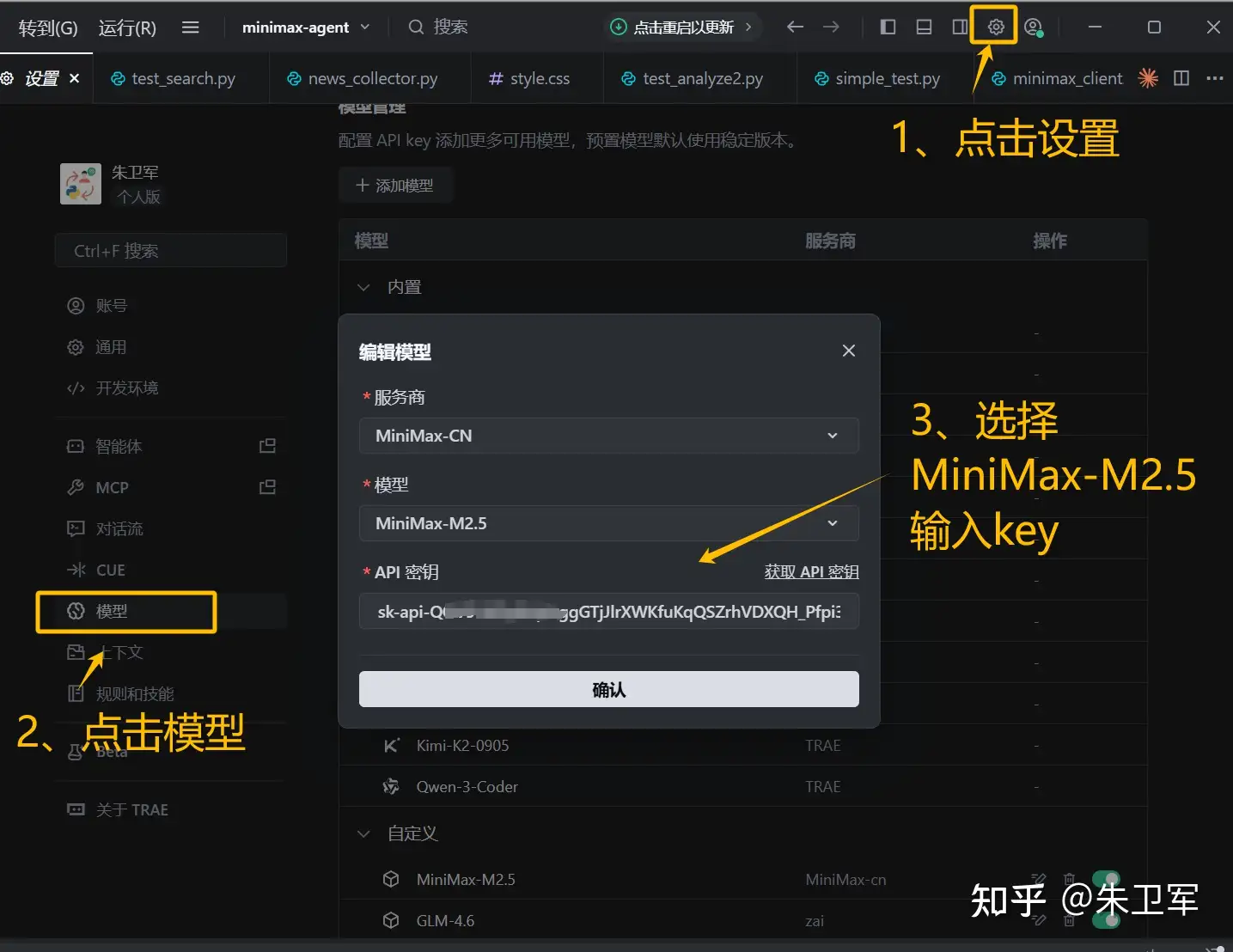Open the 运行(R) menu
1233x952 pixels.
pyautogui.click(x=127, y=27)
